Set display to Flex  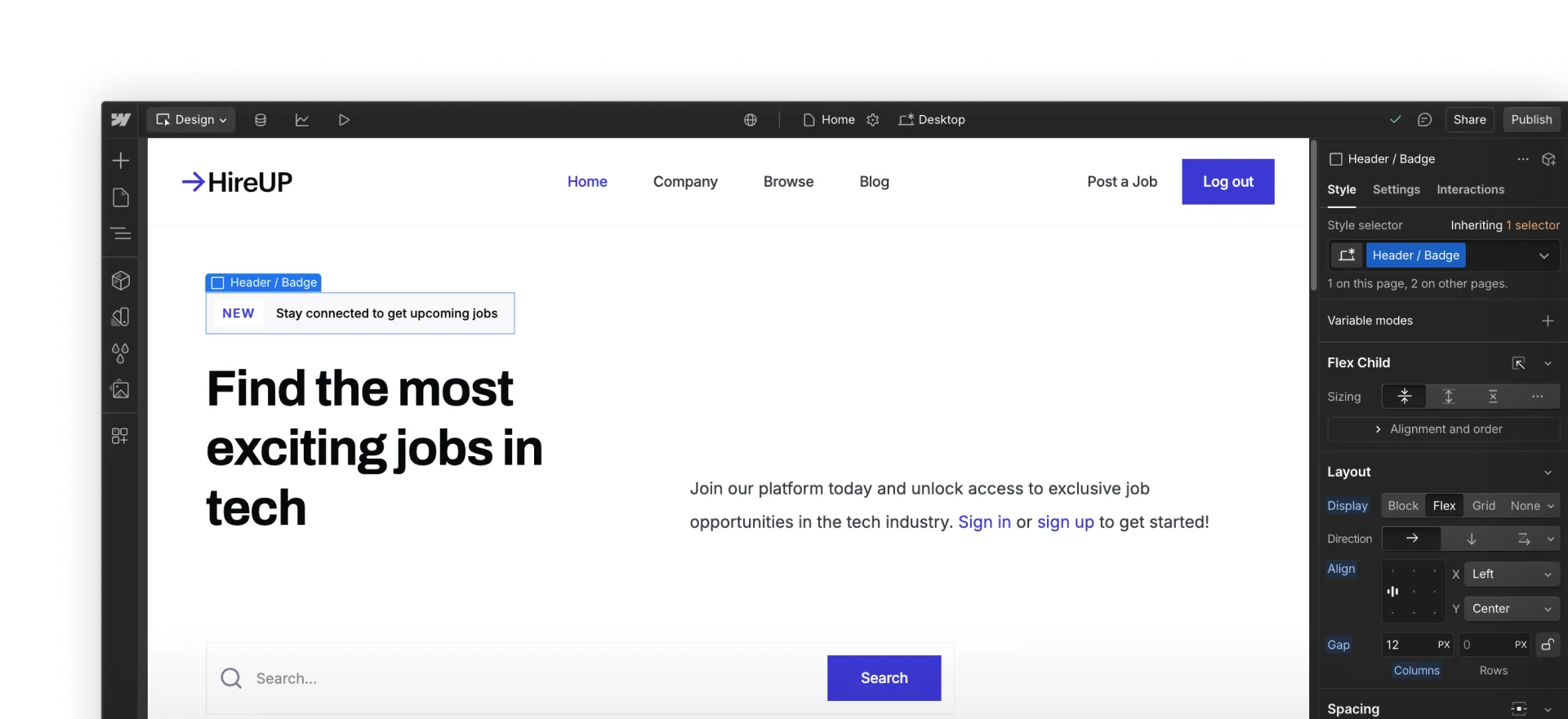point(1443,506)
